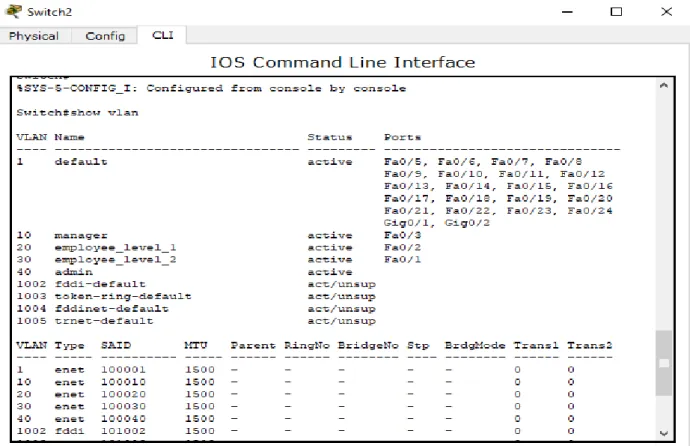
Task: Click the 'employee_level_1' VLAN name
Action: click(x=115, y=248)
